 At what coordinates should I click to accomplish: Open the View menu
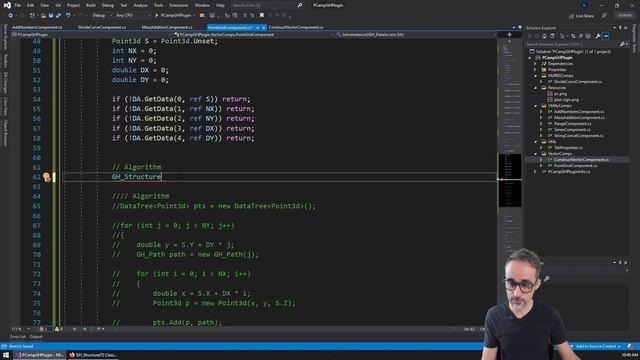point(44,5)
